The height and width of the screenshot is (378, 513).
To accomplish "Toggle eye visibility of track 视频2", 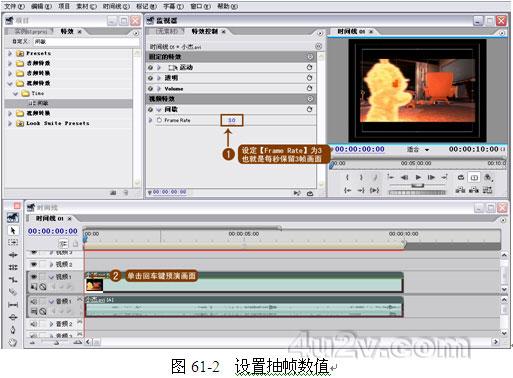I will point(34,264).
